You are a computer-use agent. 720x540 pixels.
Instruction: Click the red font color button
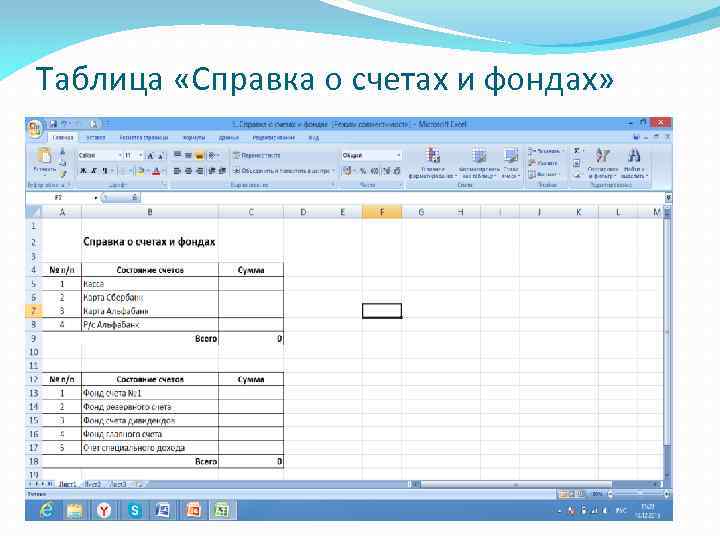pos(156,171)
